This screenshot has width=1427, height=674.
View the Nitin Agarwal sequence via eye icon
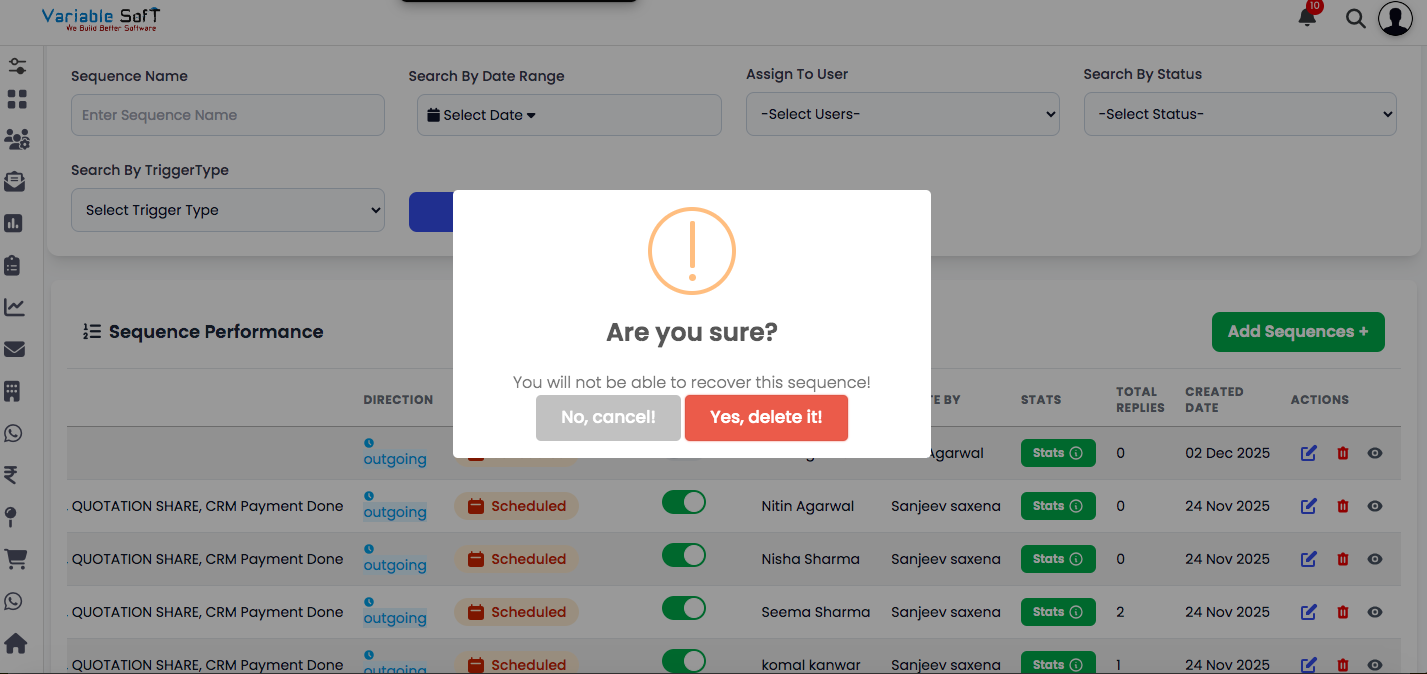coord(1375,506)
